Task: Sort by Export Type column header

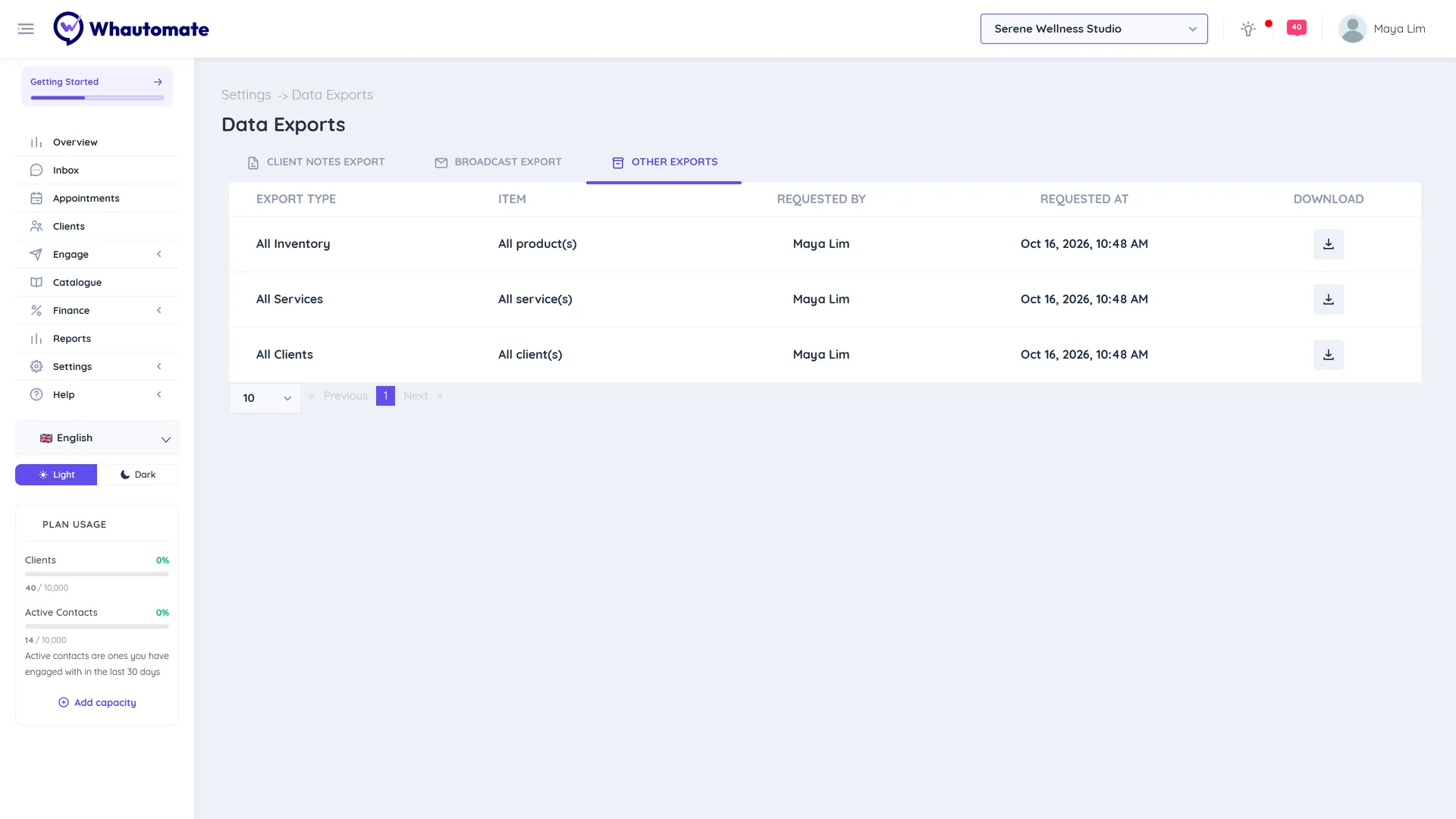Action: (x=296, y=199)
